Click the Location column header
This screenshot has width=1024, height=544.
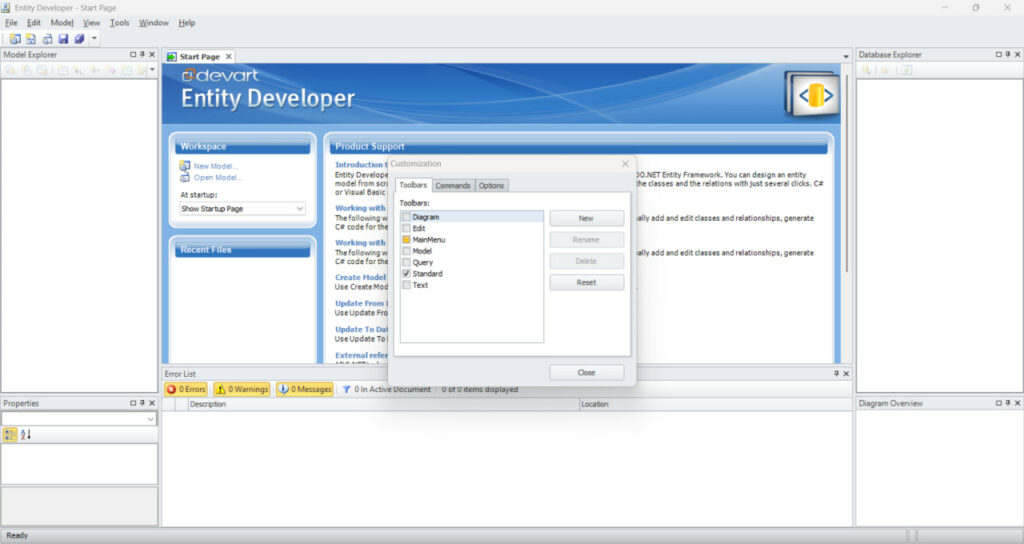point(715,404)
